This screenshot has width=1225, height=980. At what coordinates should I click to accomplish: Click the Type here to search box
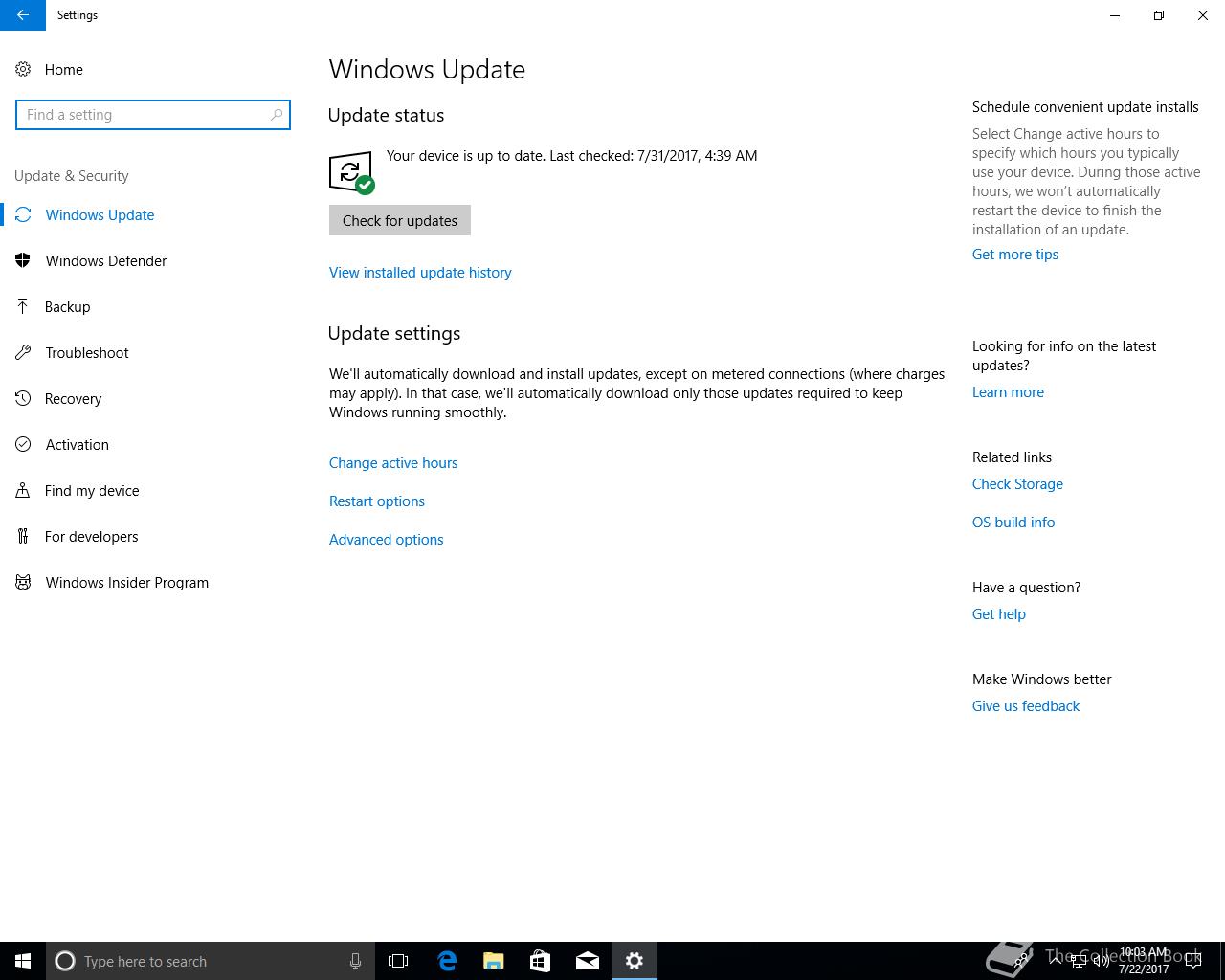pos(211,961)
